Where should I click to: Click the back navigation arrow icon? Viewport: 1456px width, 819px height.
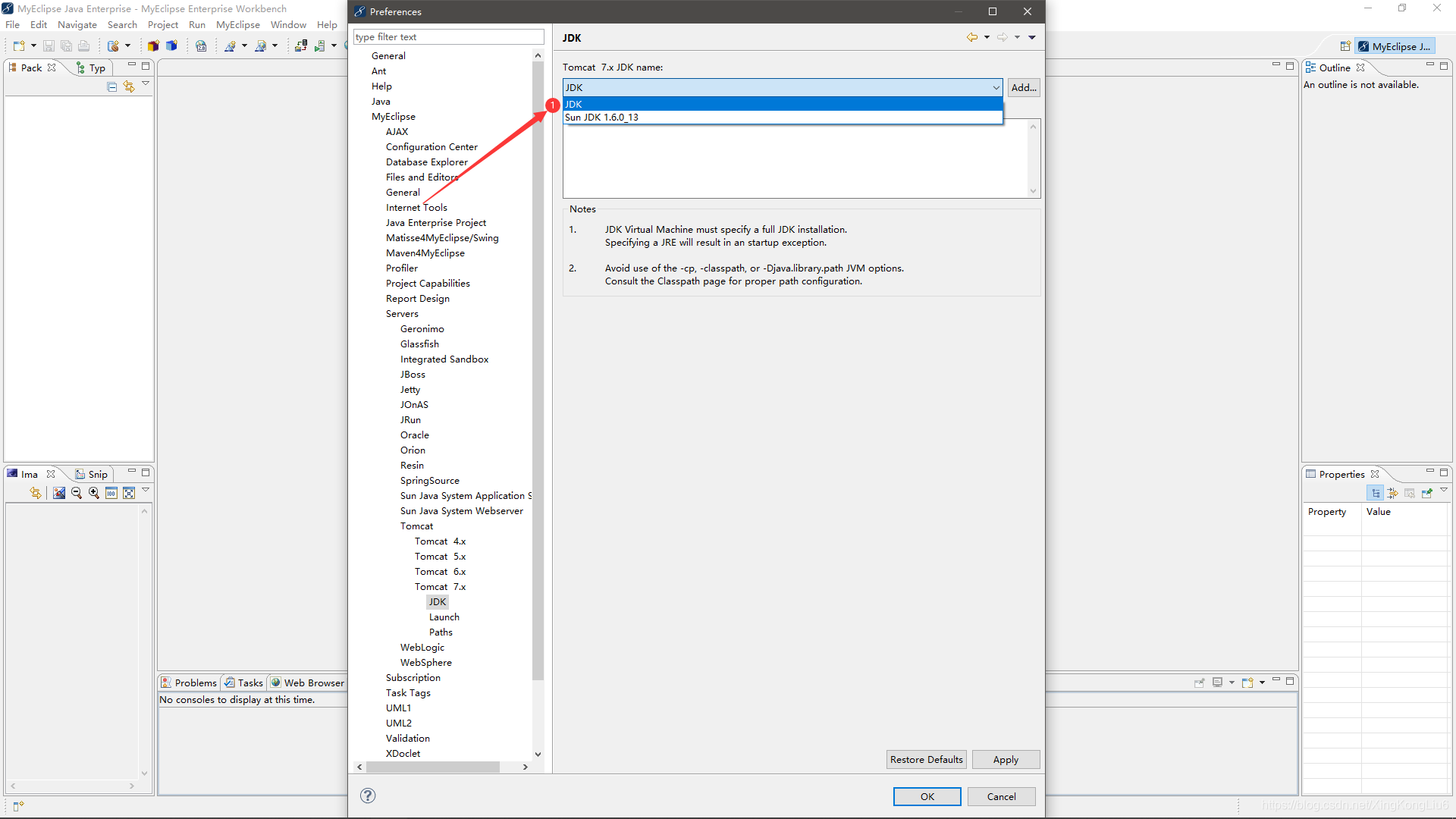tap(971, 37)
